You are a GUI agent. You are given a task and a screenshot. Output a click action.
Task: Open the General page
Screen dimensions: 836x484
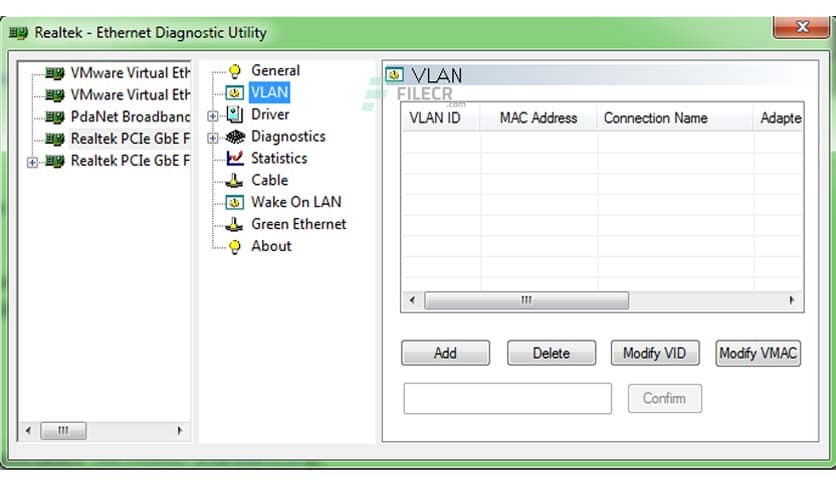click(x=276, y=70)
